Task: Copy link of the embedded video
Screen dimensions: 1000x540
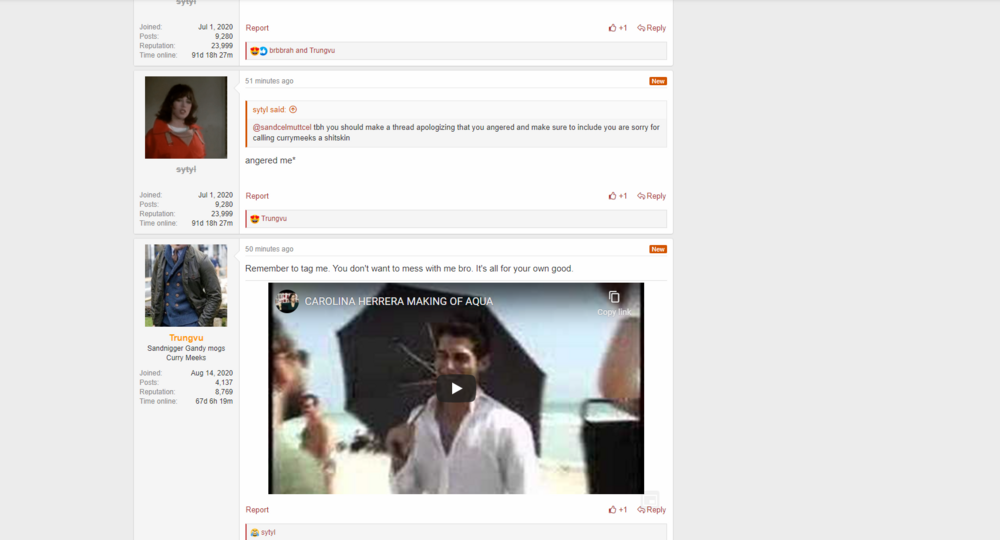Action: point(614,303)
